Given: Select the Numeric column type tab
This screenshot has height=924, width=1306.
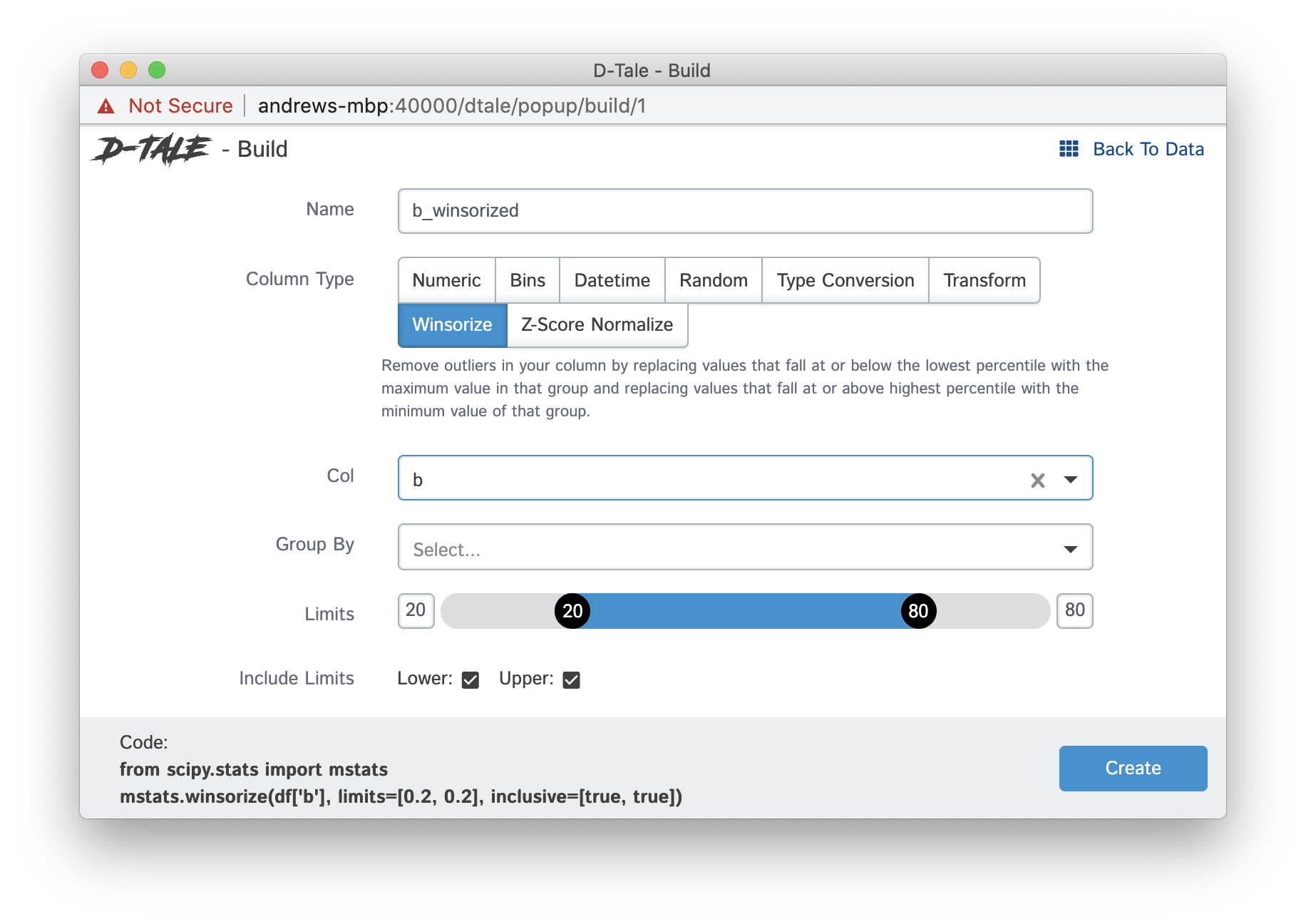Looking at the screenshot, I should click(446, 280).
